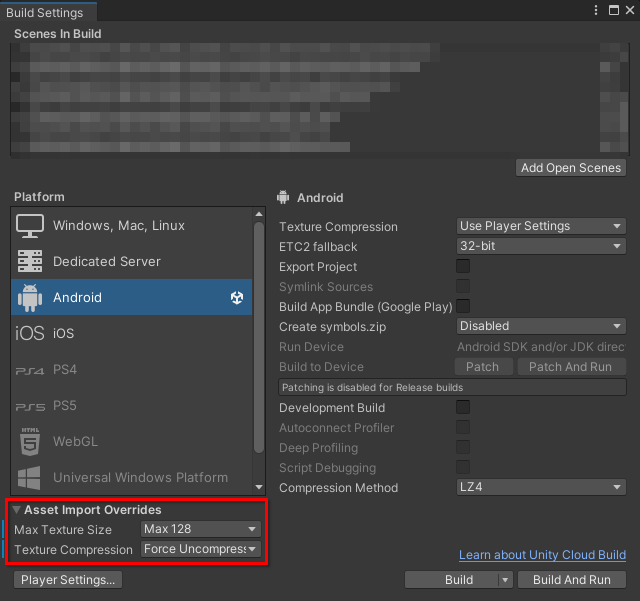The width and height of the screenshot is (640, 601).
Task: Click the Universal Windows Platform logo icon
Action: [29, 478]
